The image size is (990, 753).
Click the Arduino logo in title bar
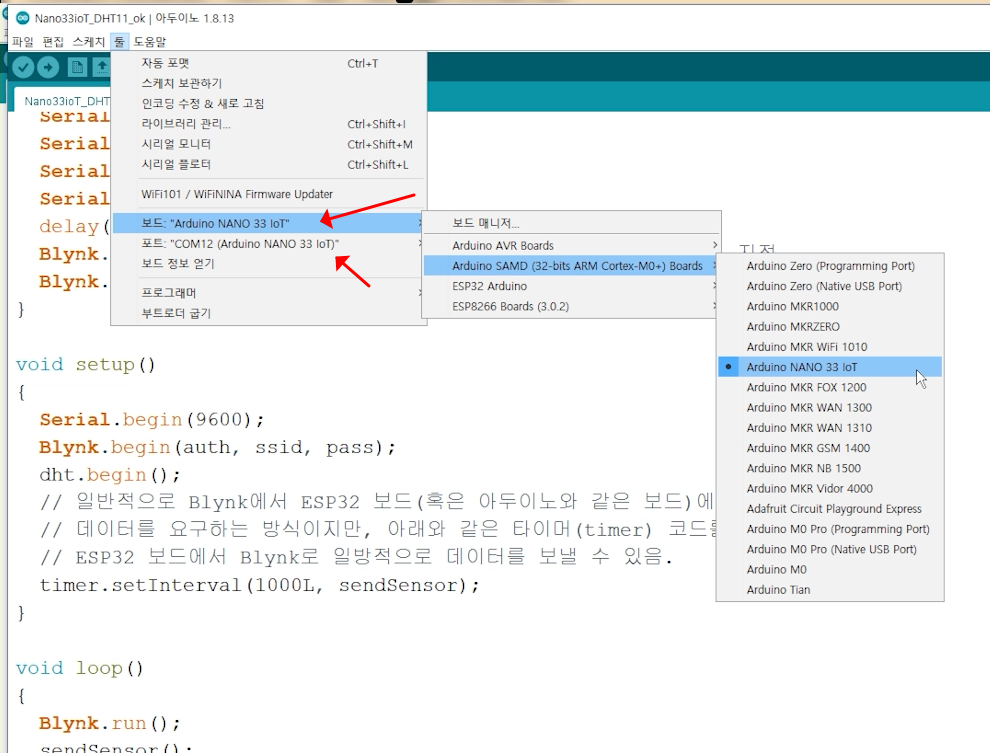tap(23, 18)
